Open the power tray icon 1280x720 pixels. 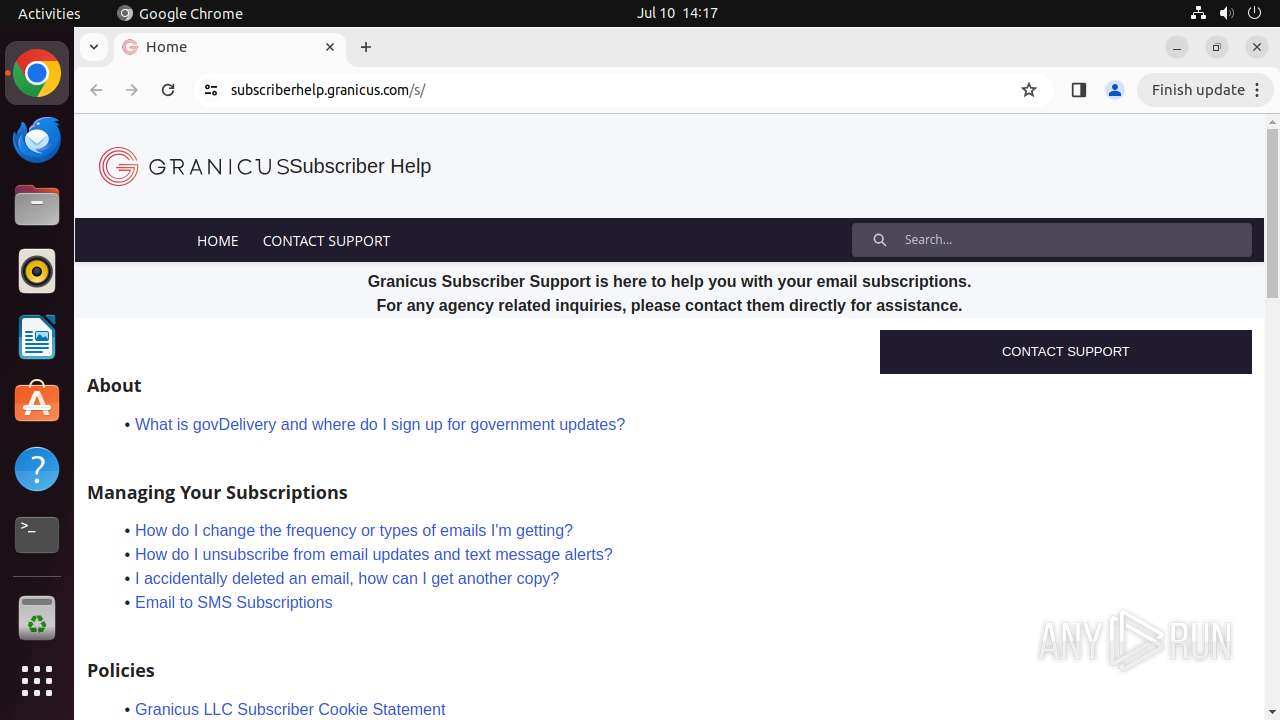tap(1254, 13)
